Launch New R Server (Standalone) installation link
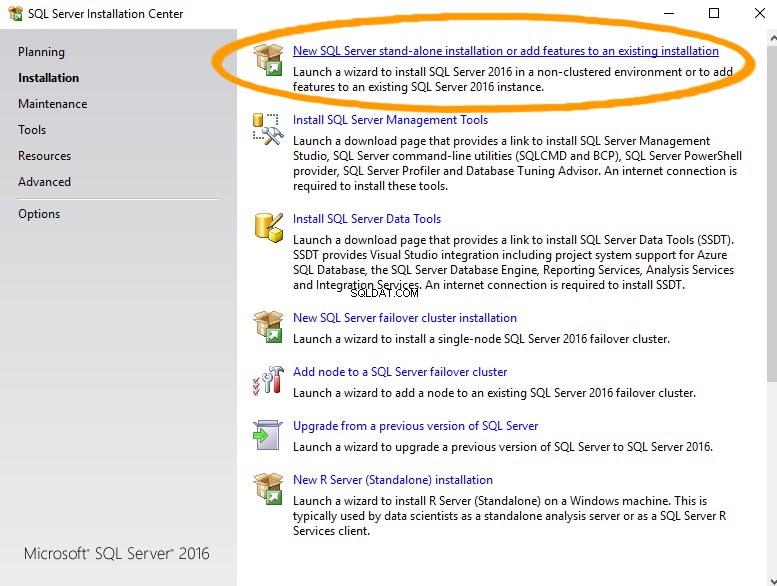Viewport: 777px width, 586px height. [392, 480]
